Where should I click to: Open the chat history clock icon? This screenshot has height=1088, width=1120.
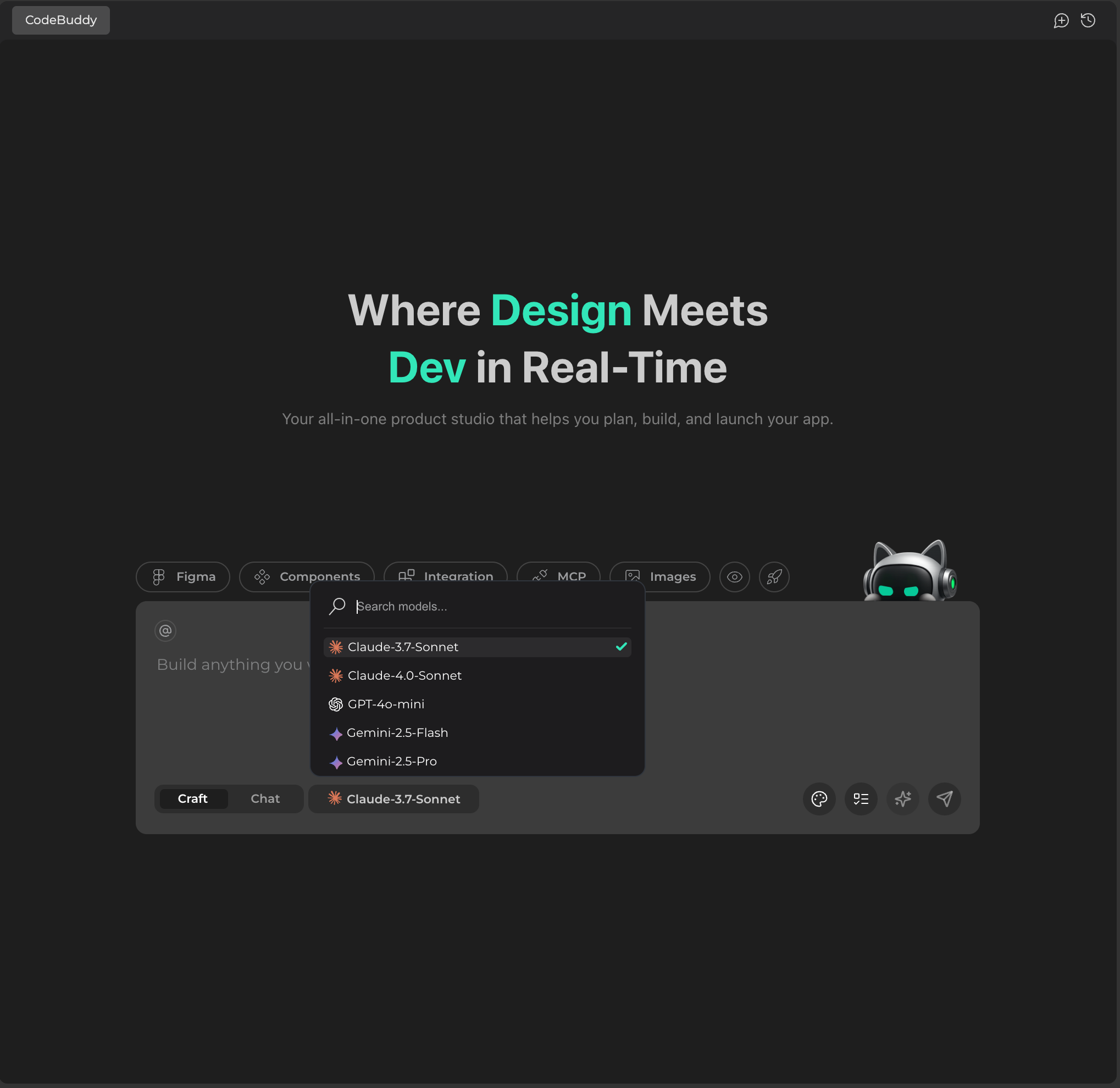tap(1088, 20)
